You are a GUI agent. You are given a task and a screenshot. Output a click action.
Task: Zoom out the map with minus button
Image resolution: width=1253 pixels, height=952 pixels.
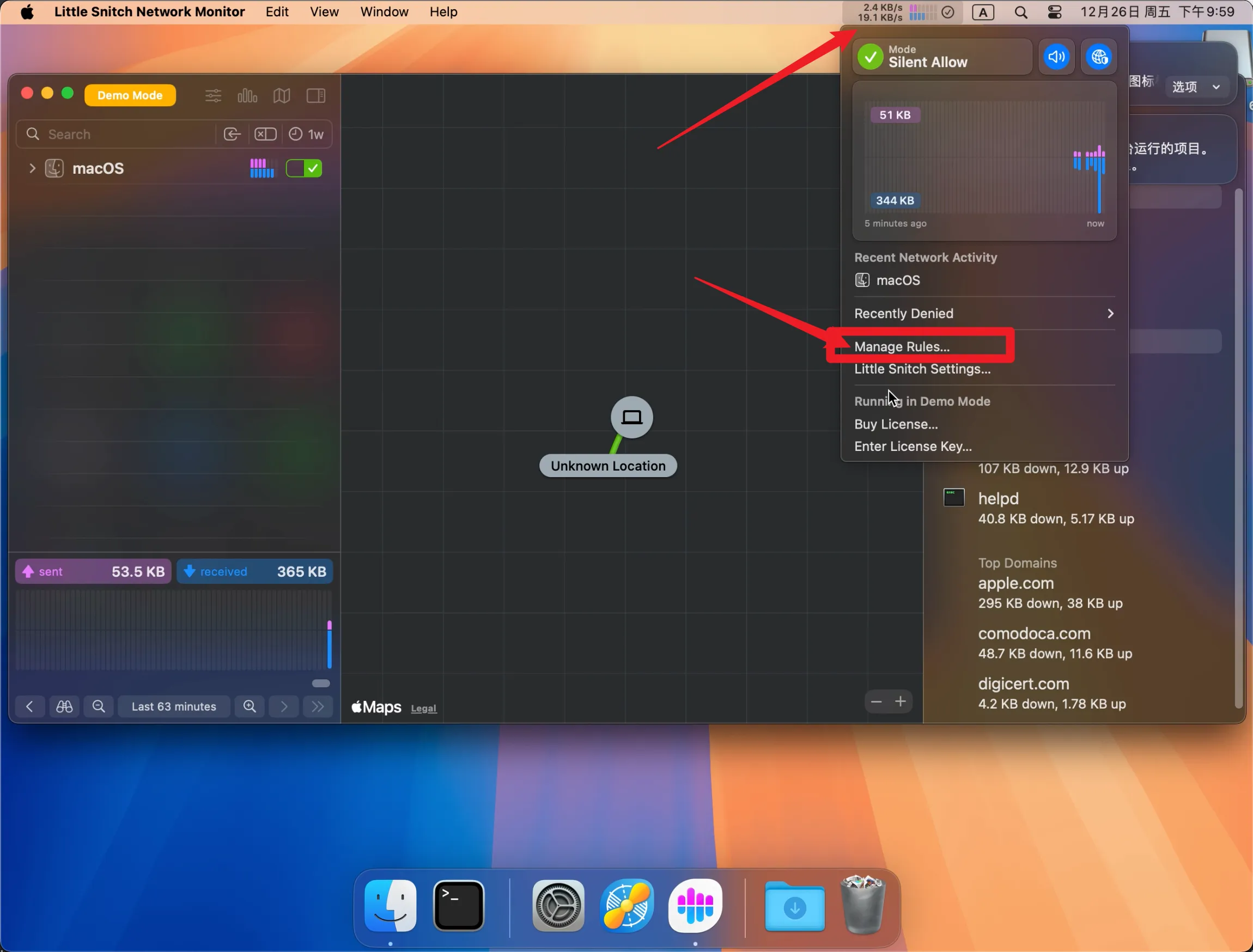click(x=876, y=702)
